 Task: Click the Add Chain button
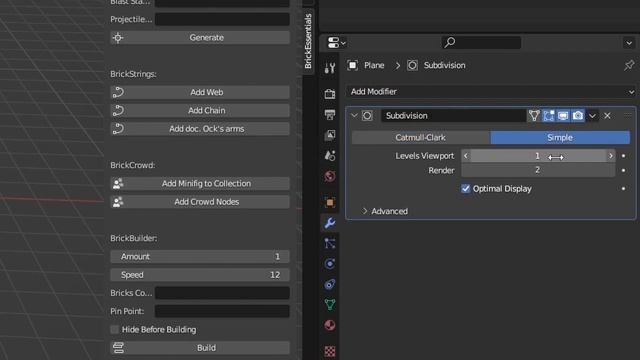click(200, 111)
